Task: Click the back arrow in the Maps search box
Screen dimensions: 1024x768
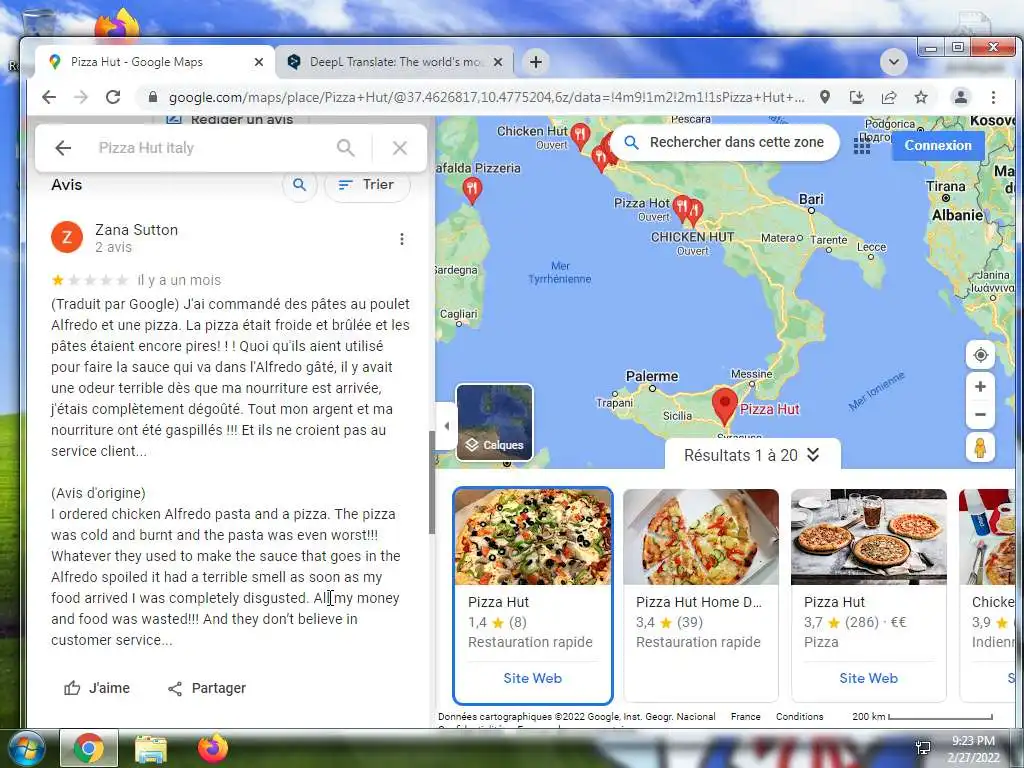Action: pos(63,148)
